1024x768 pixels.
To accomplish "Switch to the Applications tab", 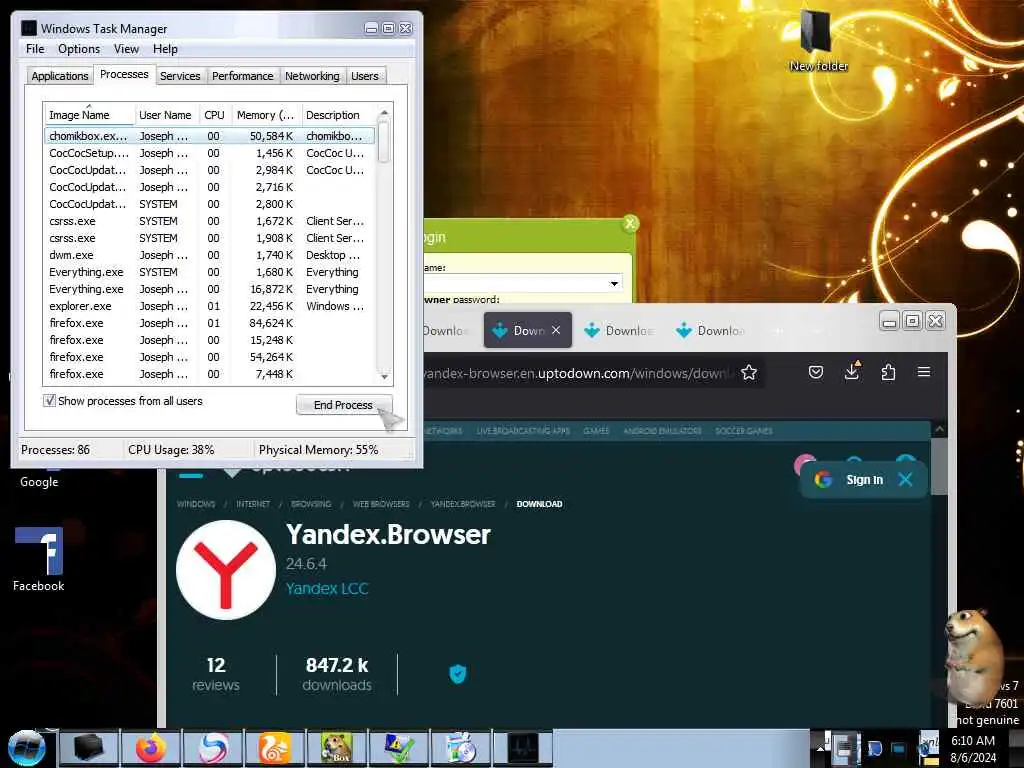I will coord(59,76).
